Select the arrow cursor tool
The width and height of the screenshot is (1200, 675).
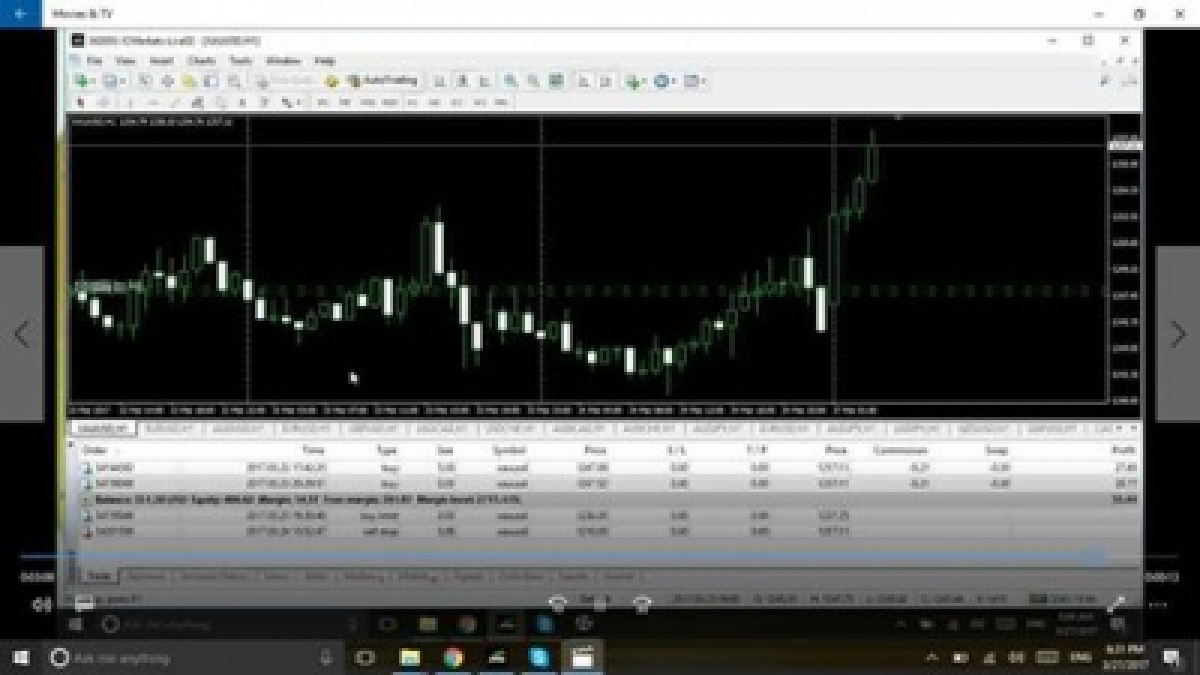(81, 102)
